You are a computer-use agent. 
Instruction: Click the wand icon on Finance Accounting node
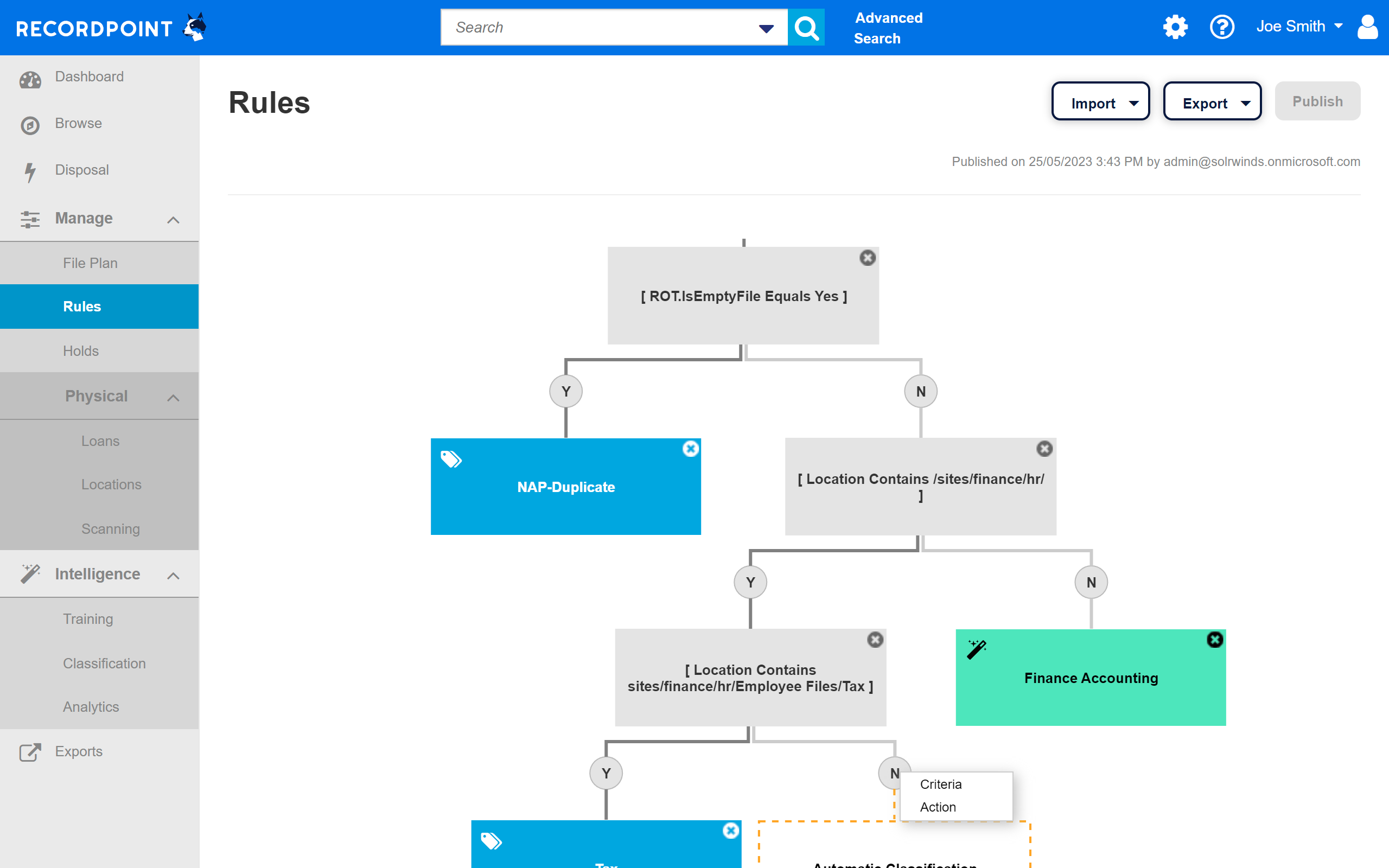(976, 649)
